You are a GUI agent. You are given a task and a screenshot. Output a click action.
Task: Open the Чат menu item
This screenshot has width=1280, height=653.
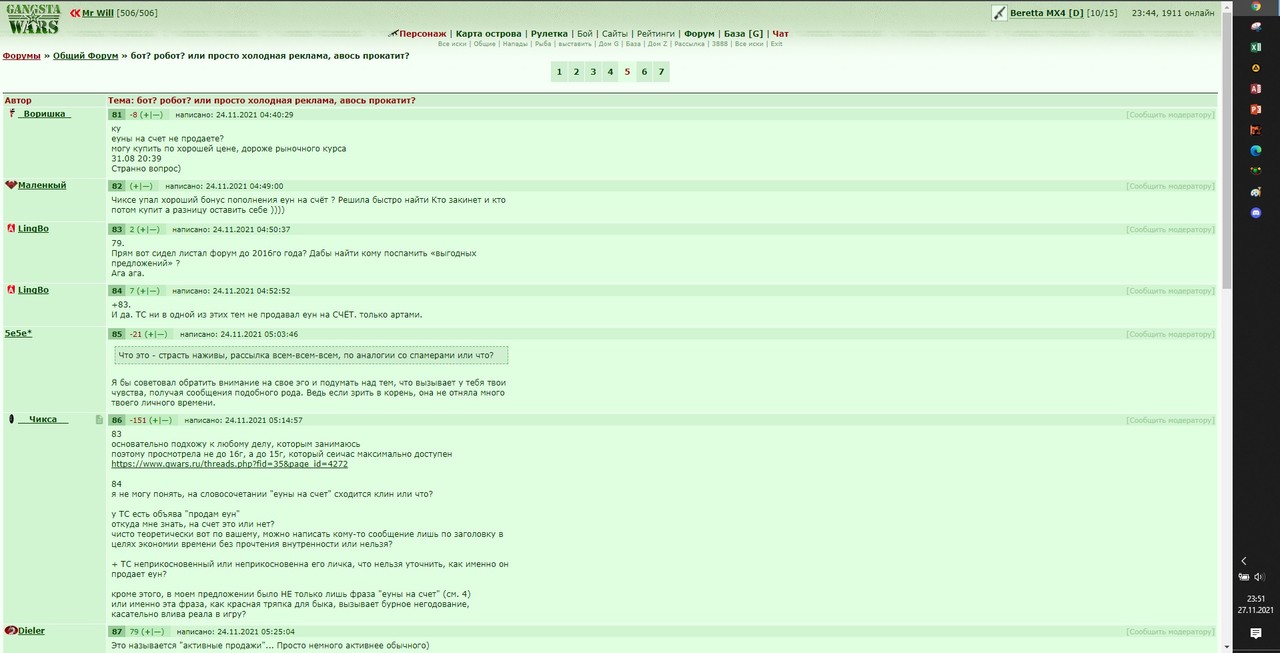[x=780, y=34]
